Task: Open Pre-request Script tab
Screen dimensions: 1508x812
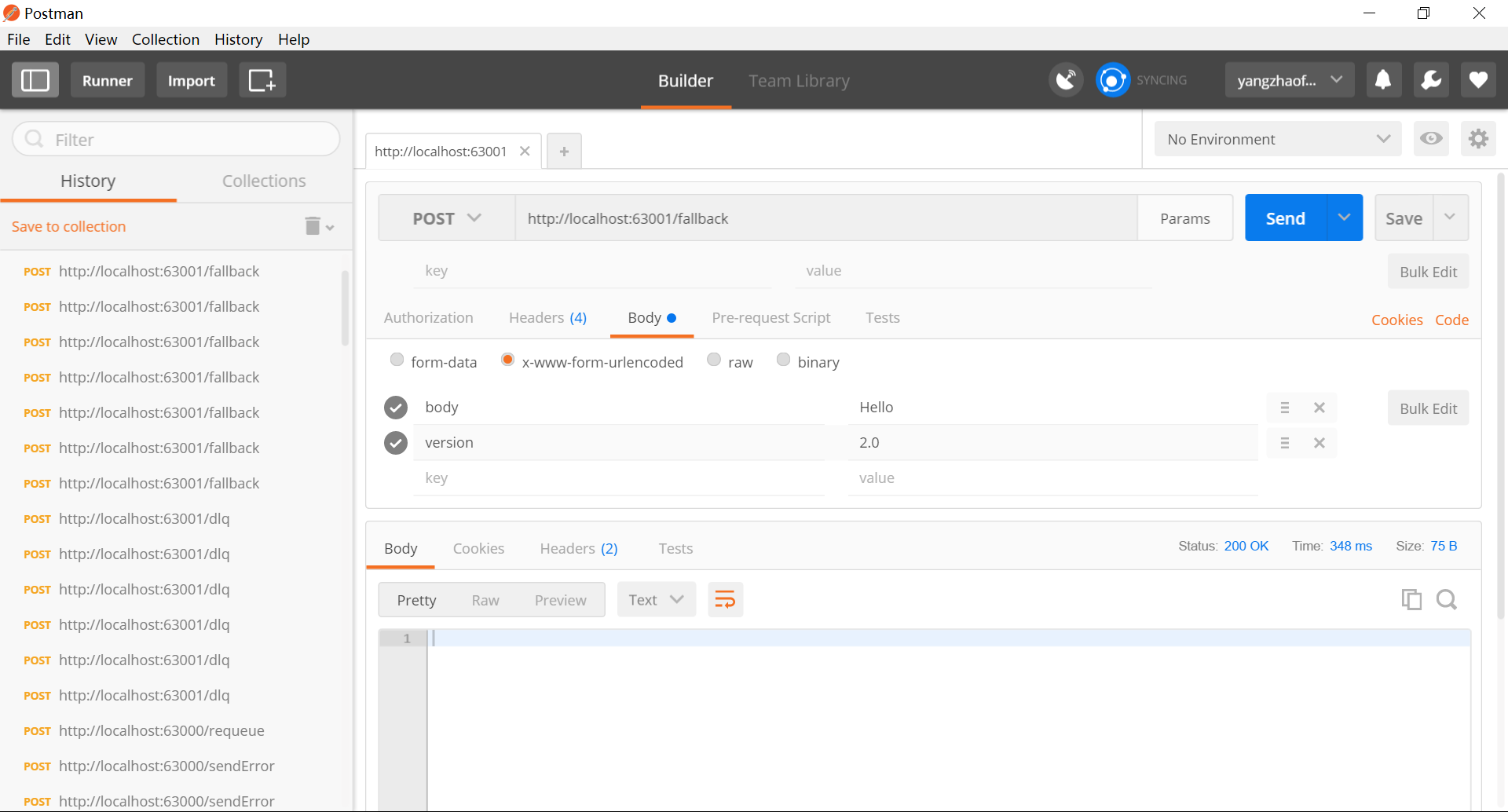Action: click(x=770, y=318)
